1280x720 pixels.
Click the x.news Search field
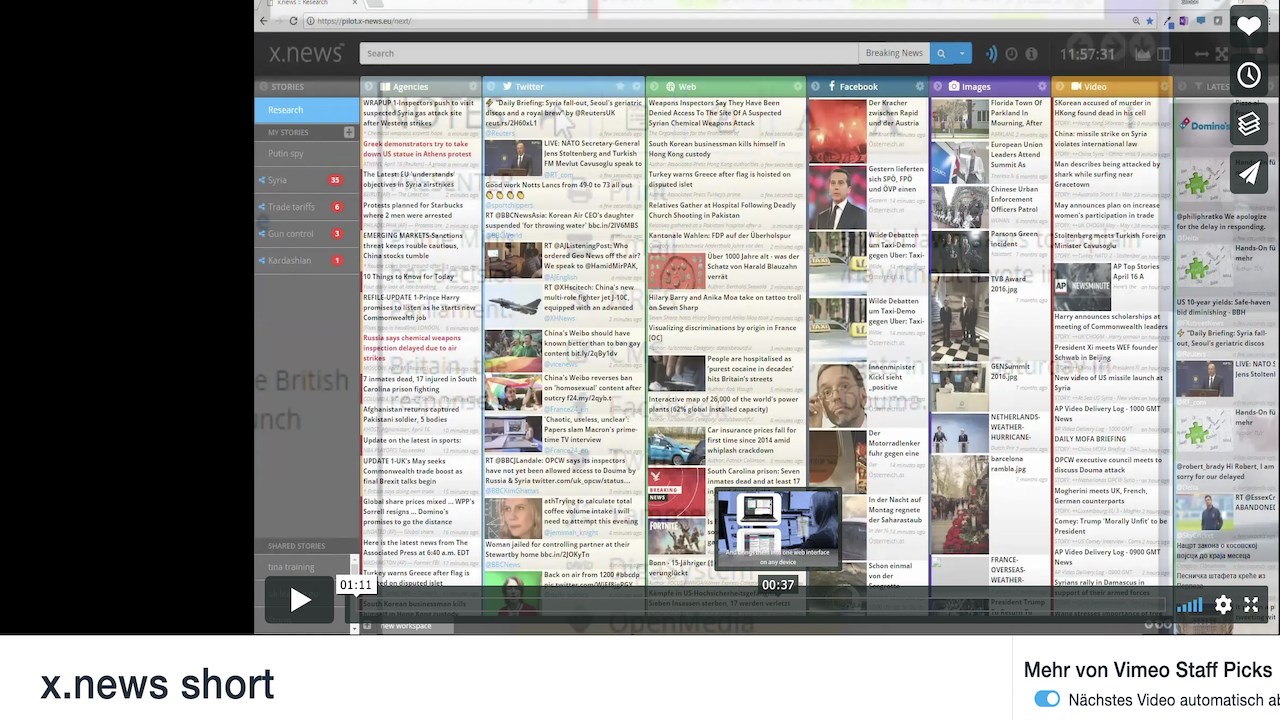coord(608,53)
